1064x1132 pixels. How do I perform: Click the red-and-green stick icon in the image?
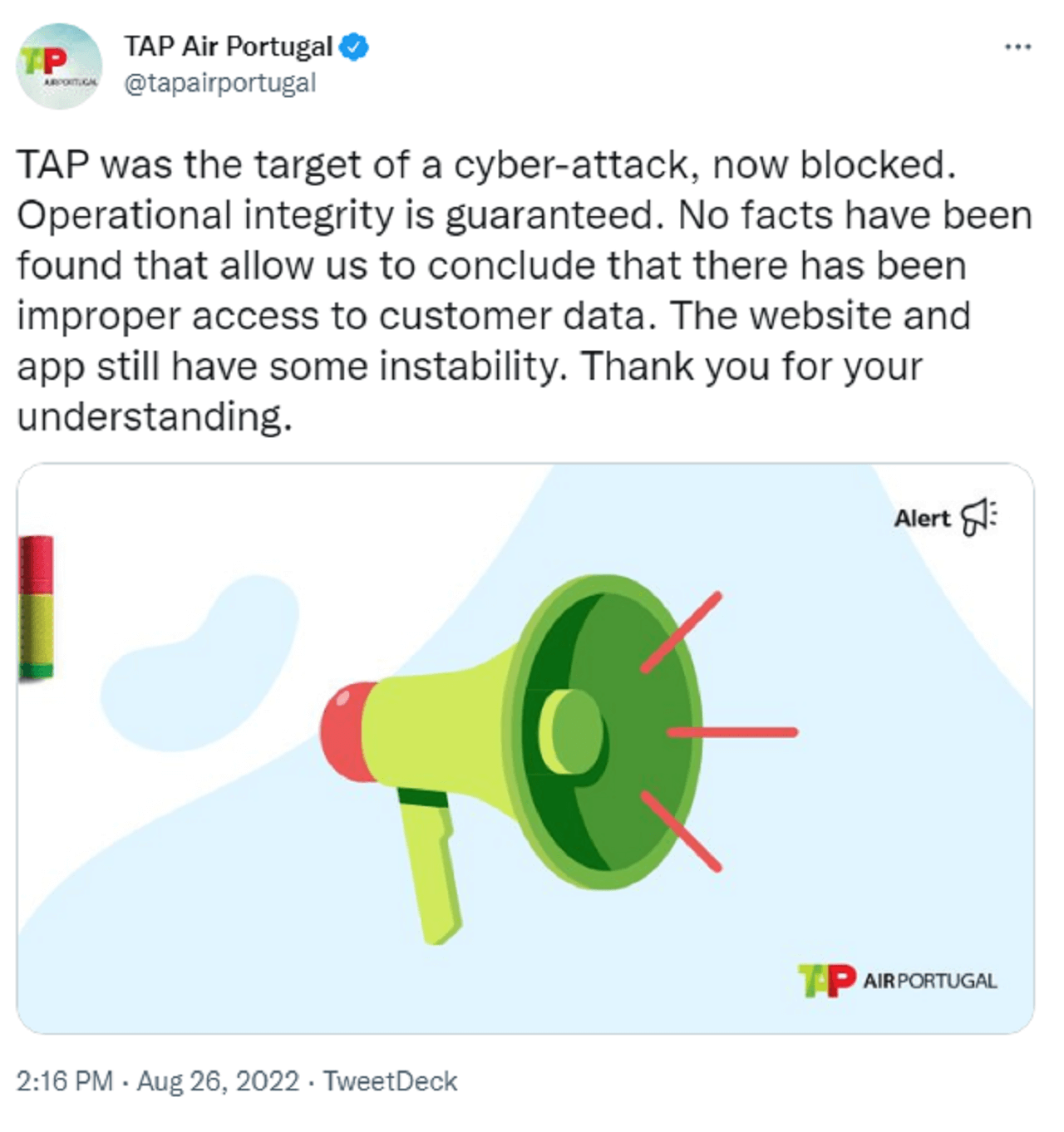tap(35, 607)
